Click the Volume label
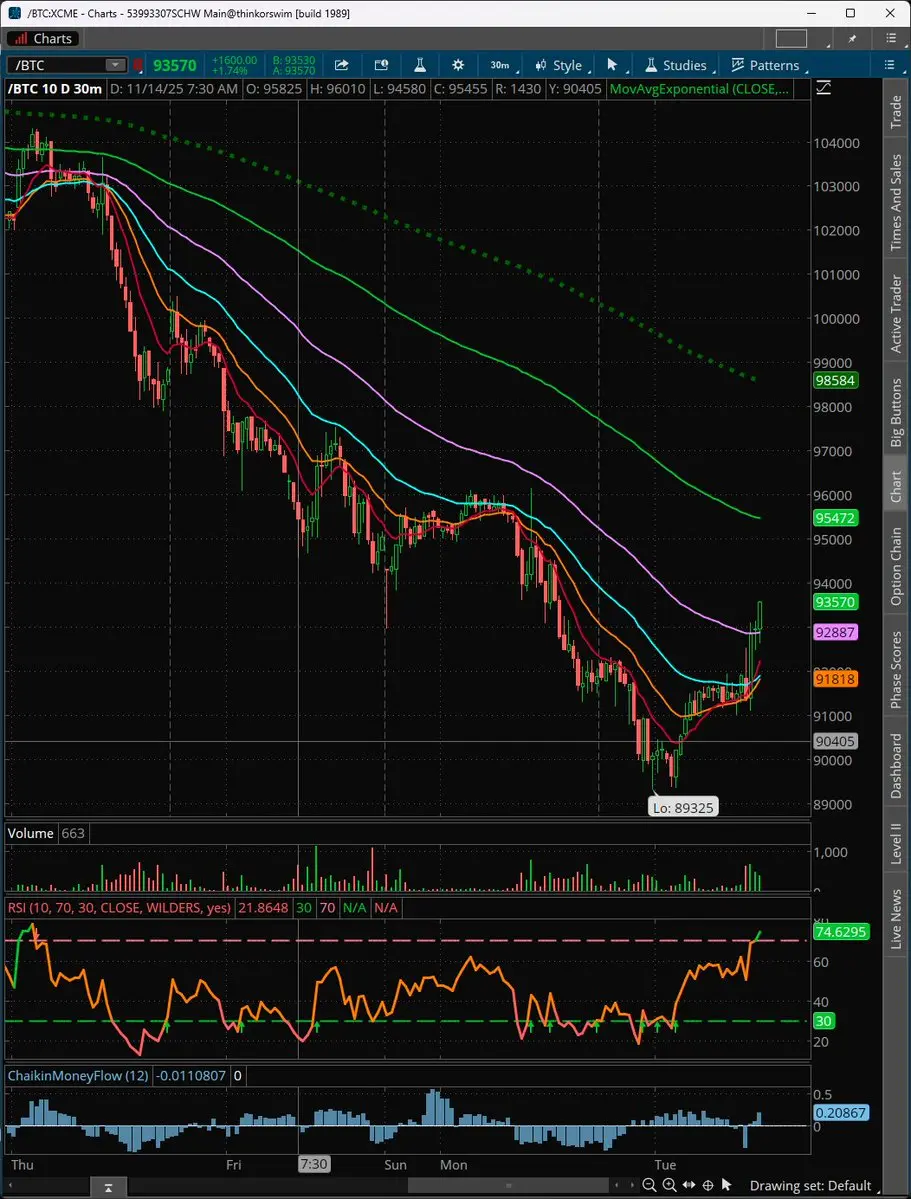The height and width of the screenshot is (1199, 911). click(x=31, y=833)
